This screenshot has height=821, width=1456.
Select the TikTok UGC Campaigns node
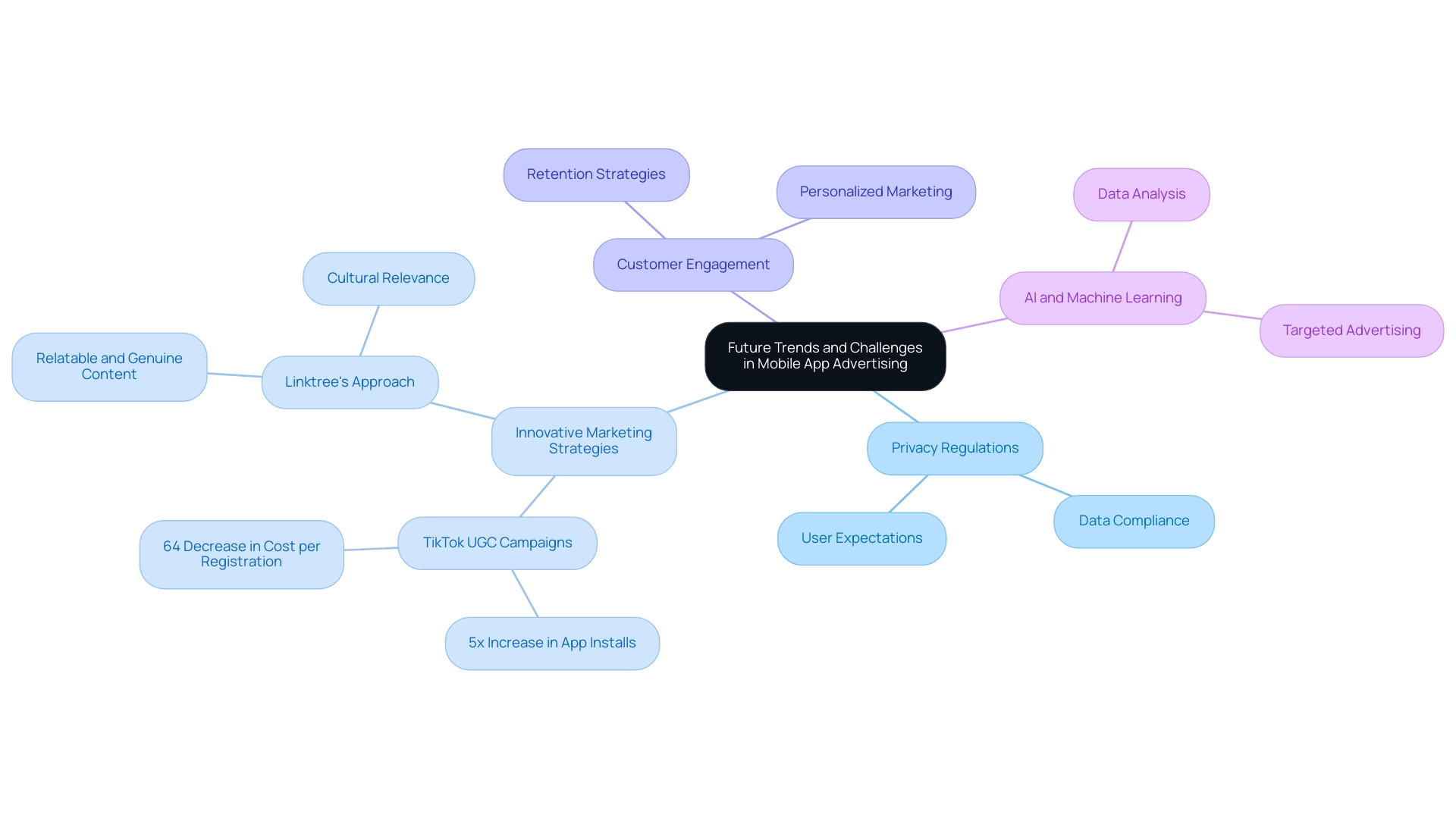click(x=497, y=542)
